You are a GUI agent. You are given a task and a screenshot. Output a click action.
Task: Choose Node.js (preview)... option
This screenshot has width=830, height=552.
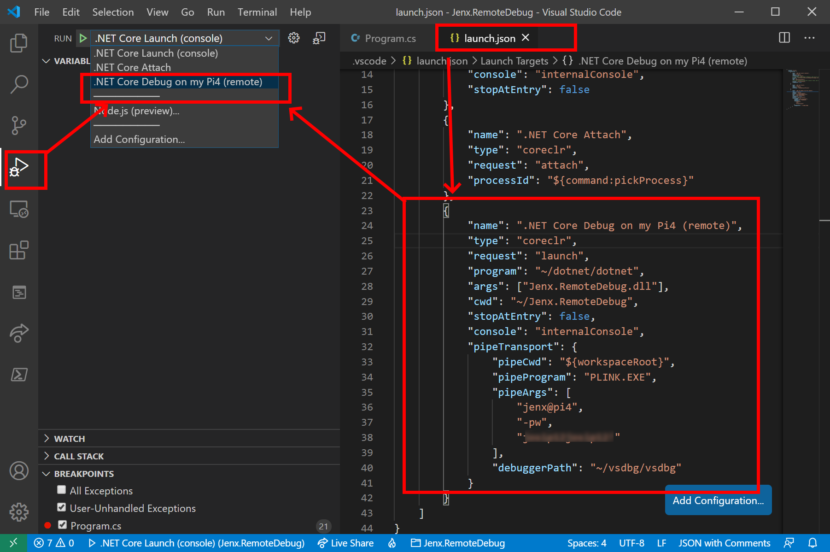coord(184,111)
